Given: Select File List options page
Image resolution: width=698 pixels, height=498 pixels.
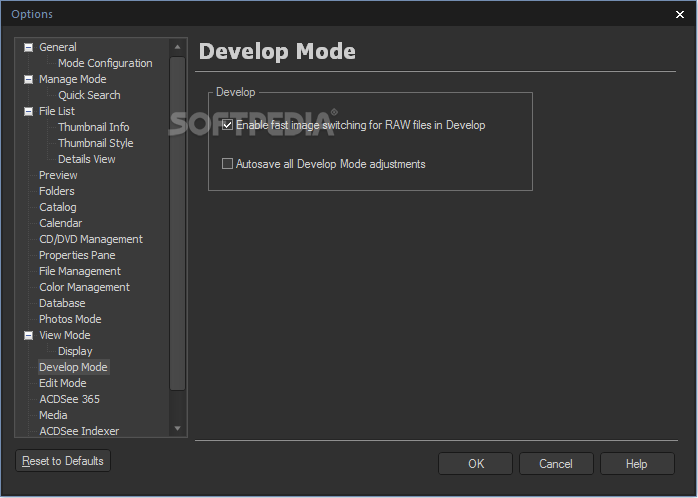Looking at the screenshot, I should point(57,111).
